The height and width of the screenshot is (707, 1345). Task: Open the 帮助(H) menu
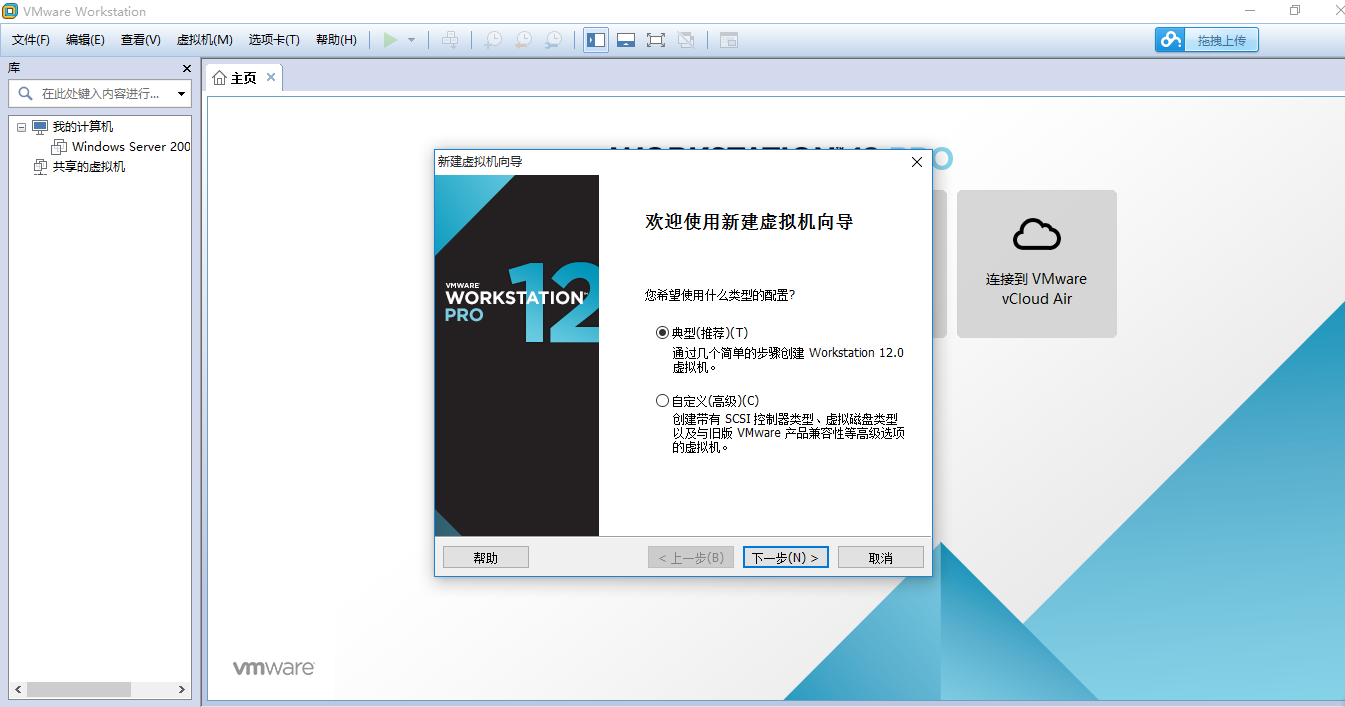[336, 40]
